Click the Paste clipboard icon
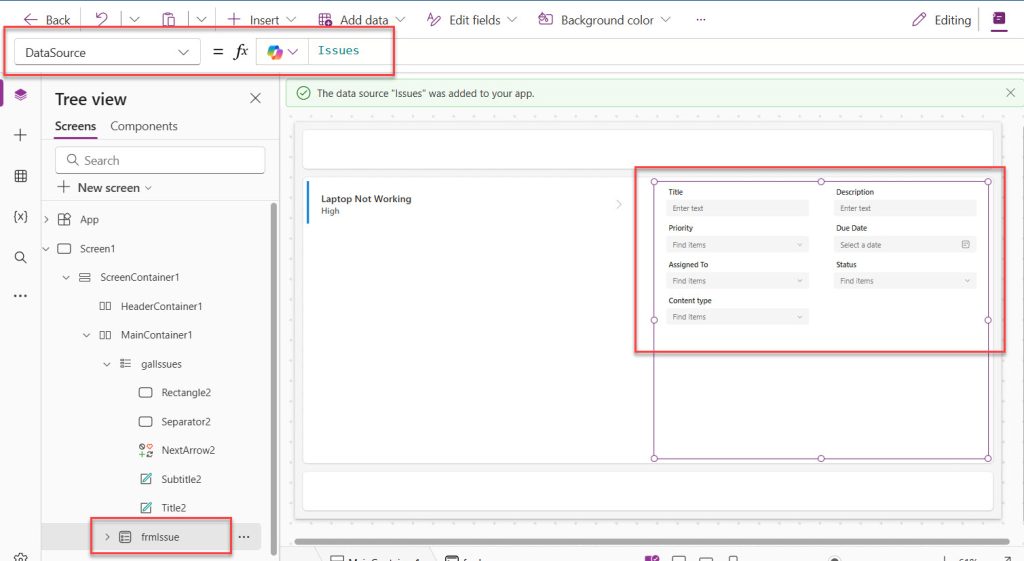1024x561 pixels. pyautogui.click(x=168, y=20)
